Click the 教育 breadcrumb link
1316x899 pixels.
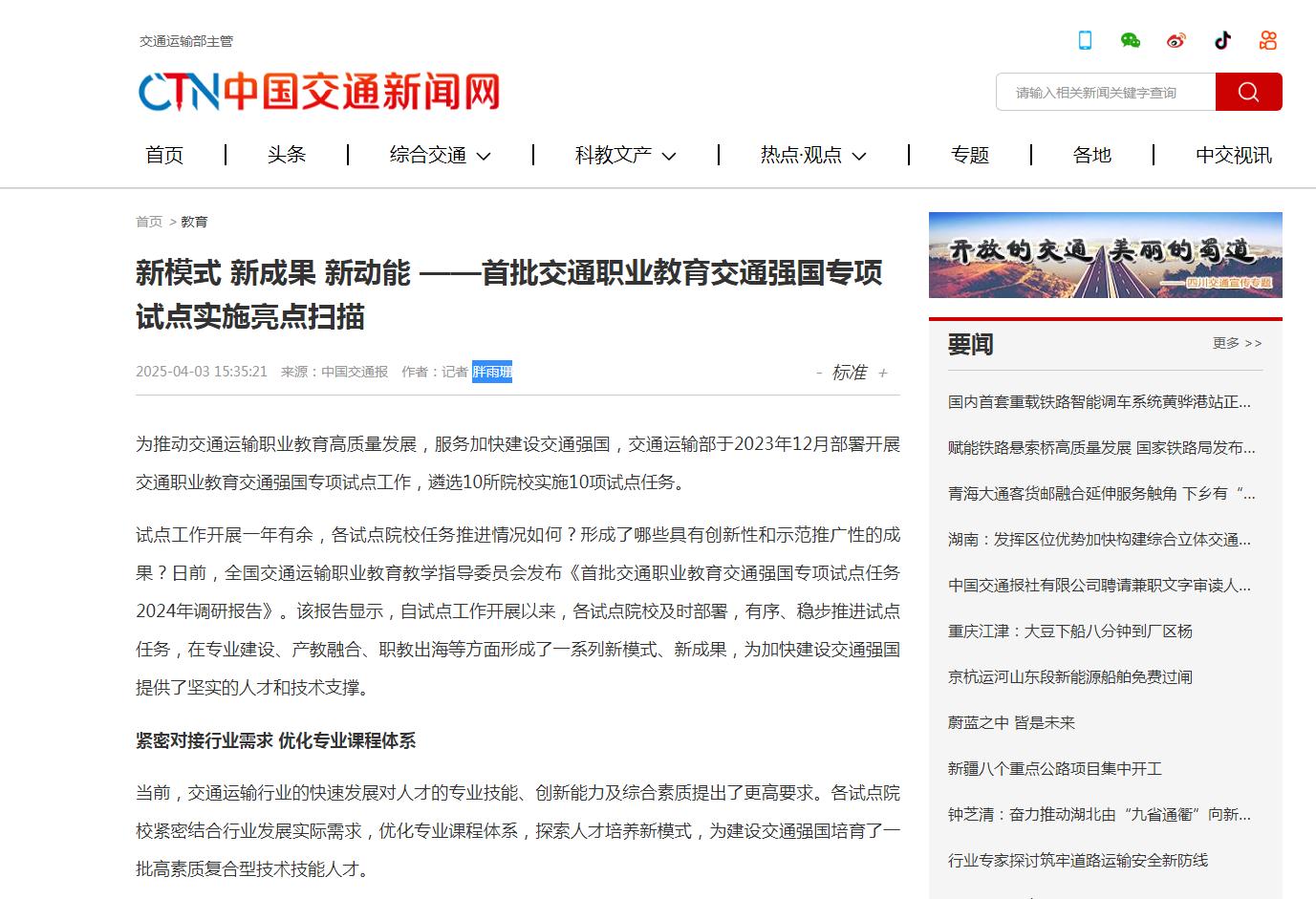click(194, 222)
